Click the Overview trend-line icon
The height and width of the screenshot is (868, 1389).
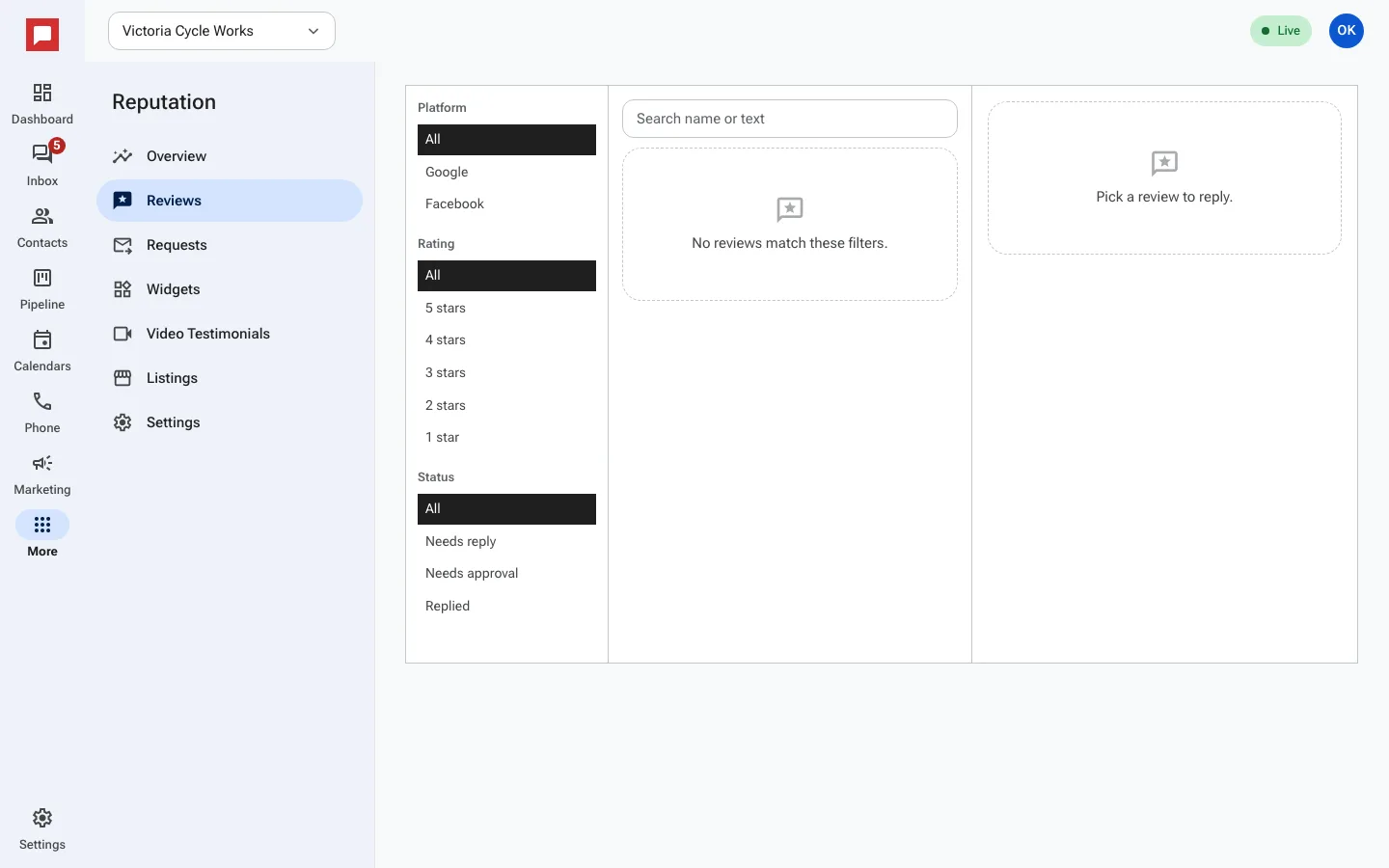123,156
